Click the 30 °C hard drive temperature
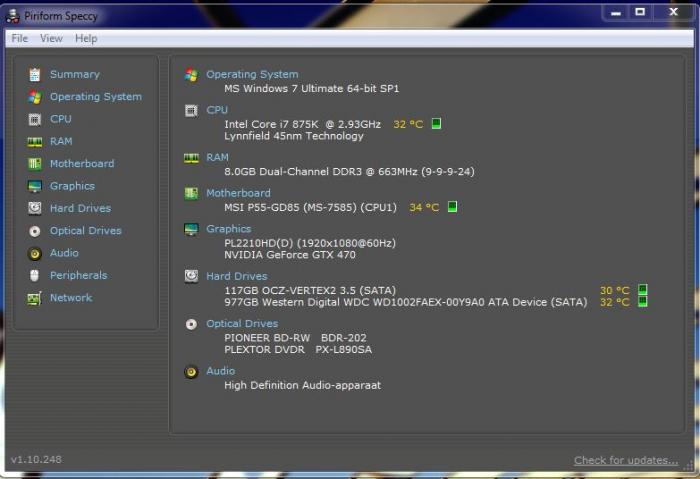This screenshot has width=700, height=479. (x=615, y=291)
